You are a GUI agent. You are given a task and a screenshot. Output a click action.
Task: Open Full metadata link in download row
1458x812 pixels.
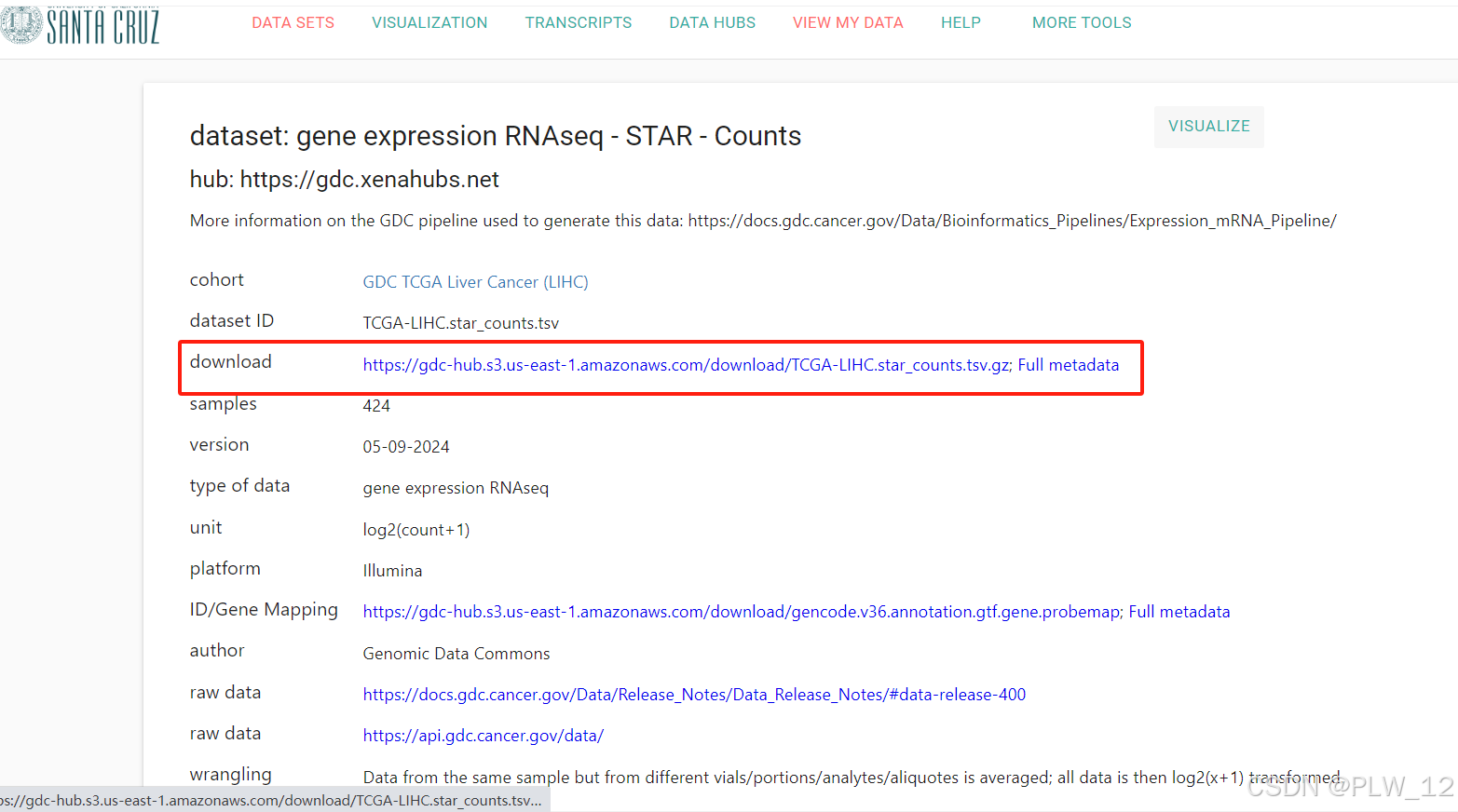point(1069,365)
